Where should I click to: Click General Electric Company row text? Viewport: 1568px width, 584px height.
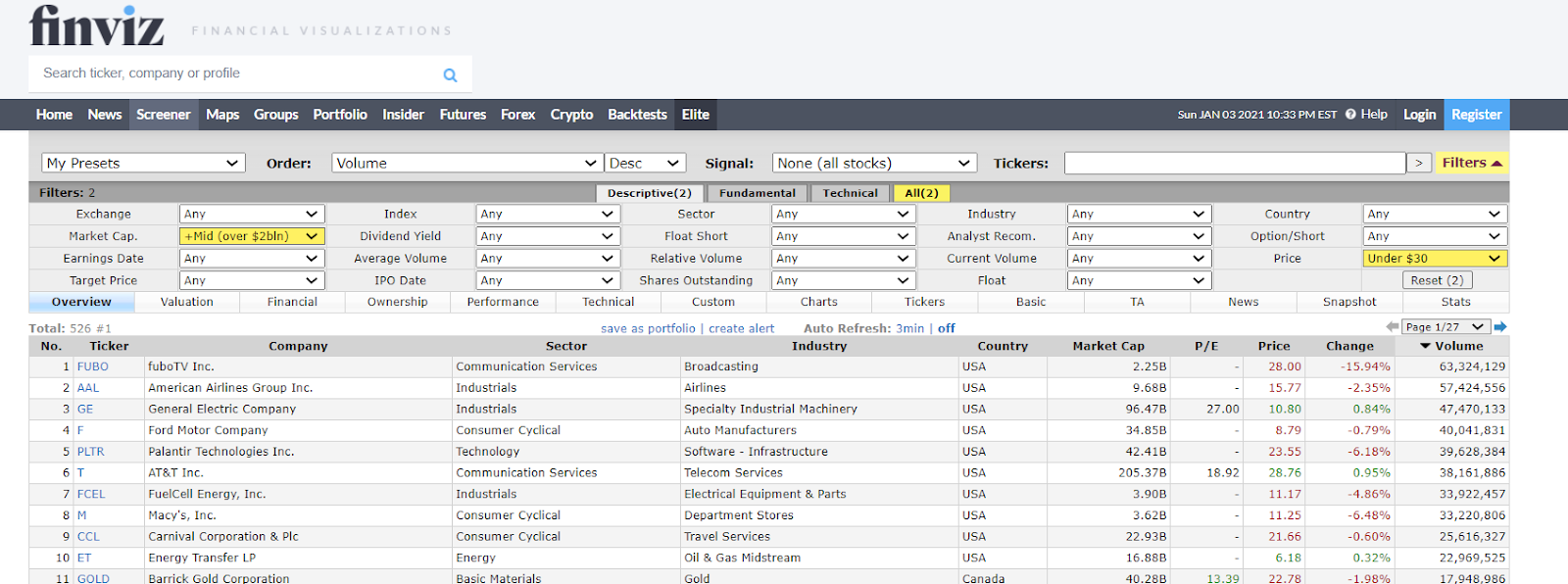222,410
